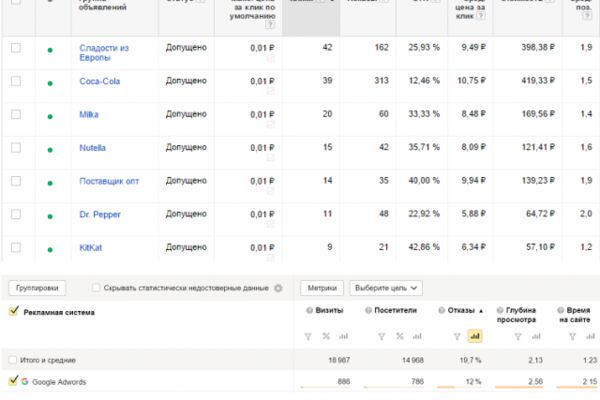Screen dimensions: 600x400
Task: Click filter icon under Время на сайте column
Action: point(572,336)
